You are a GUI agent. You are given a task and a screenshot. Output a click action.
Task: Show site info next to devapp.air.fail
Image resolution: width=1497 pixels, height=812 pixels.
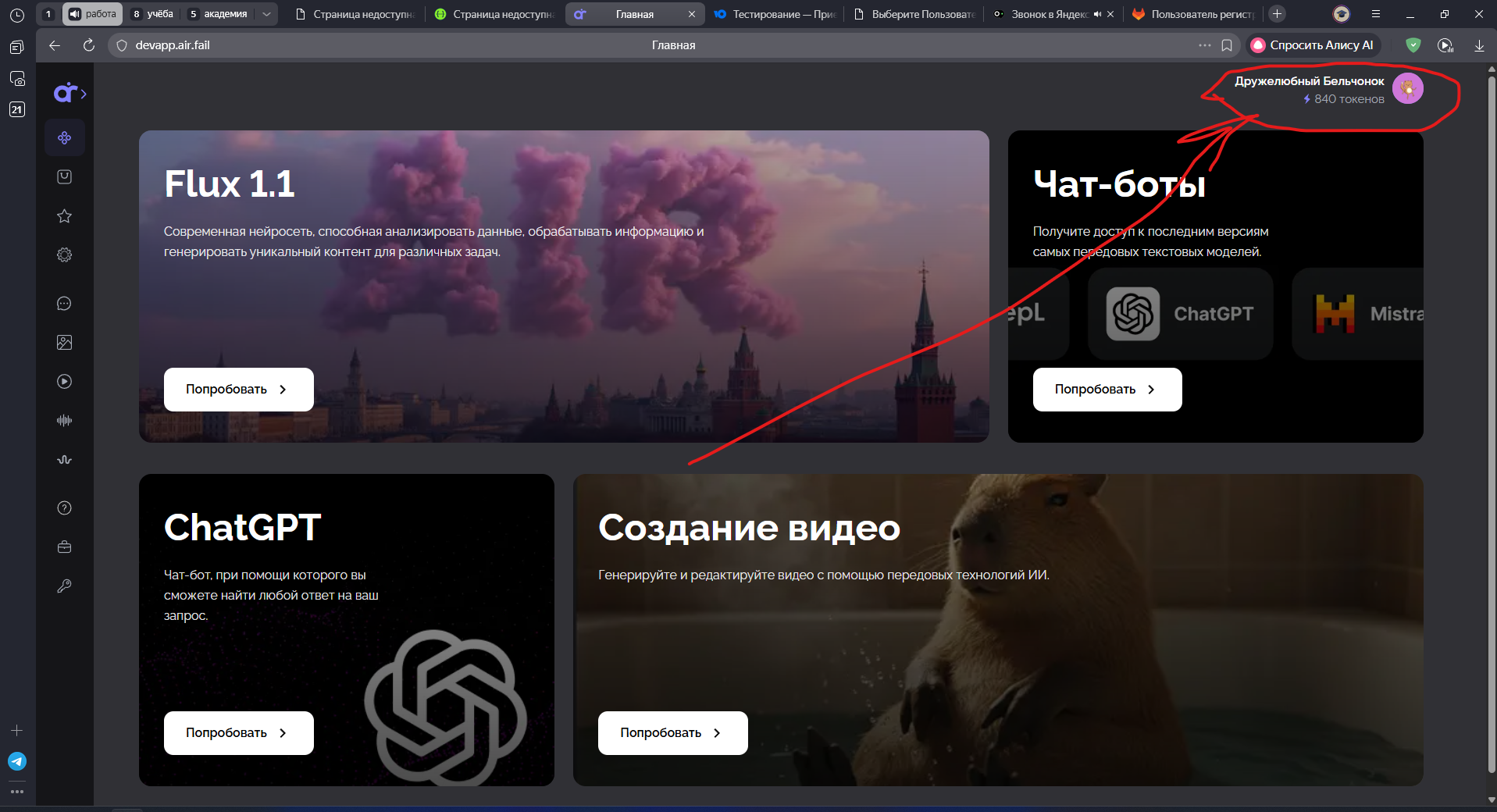[x=122, y=45]
